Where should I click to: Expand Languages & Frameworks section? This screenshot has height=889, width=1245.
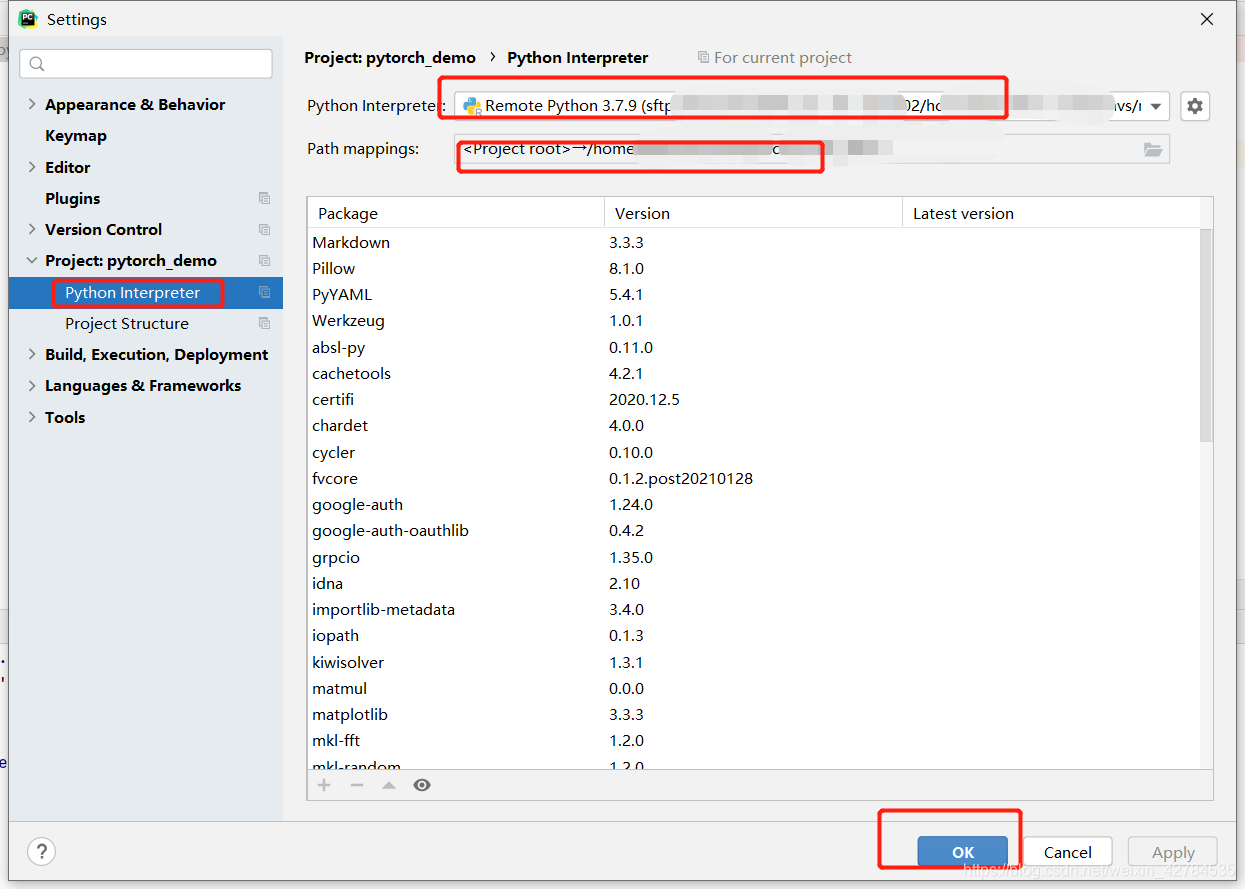pyautogui.click(x=32, y=385)
